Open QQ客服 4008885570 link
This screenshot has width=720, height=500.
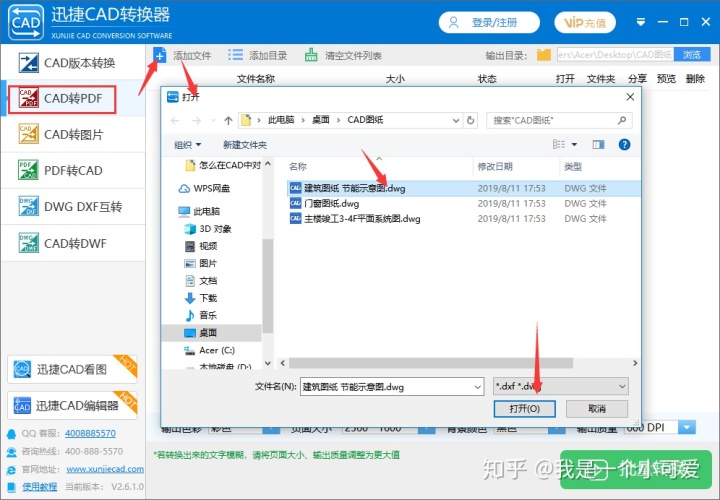tap(90, 433)
